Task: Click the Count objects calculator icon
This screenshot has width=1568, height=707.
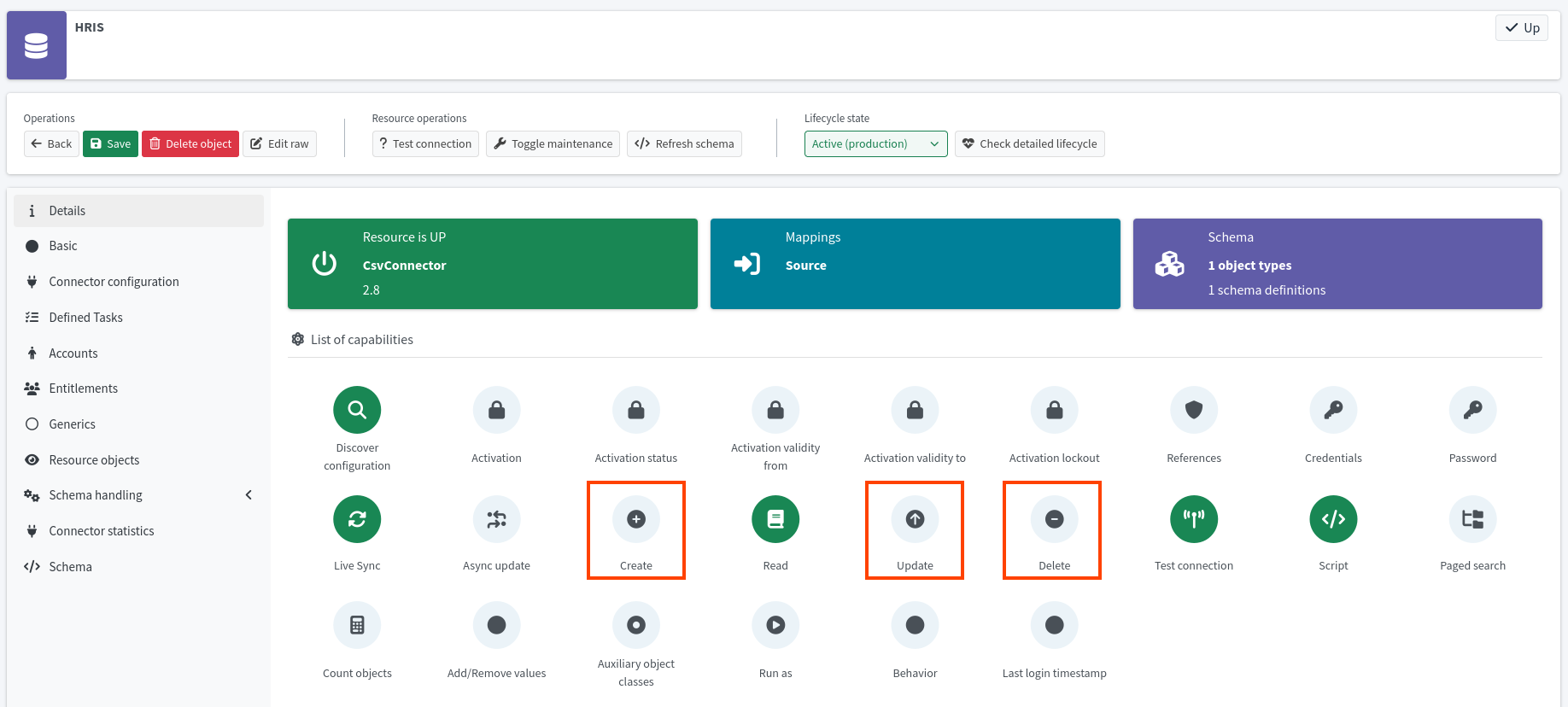Action: 357,625
